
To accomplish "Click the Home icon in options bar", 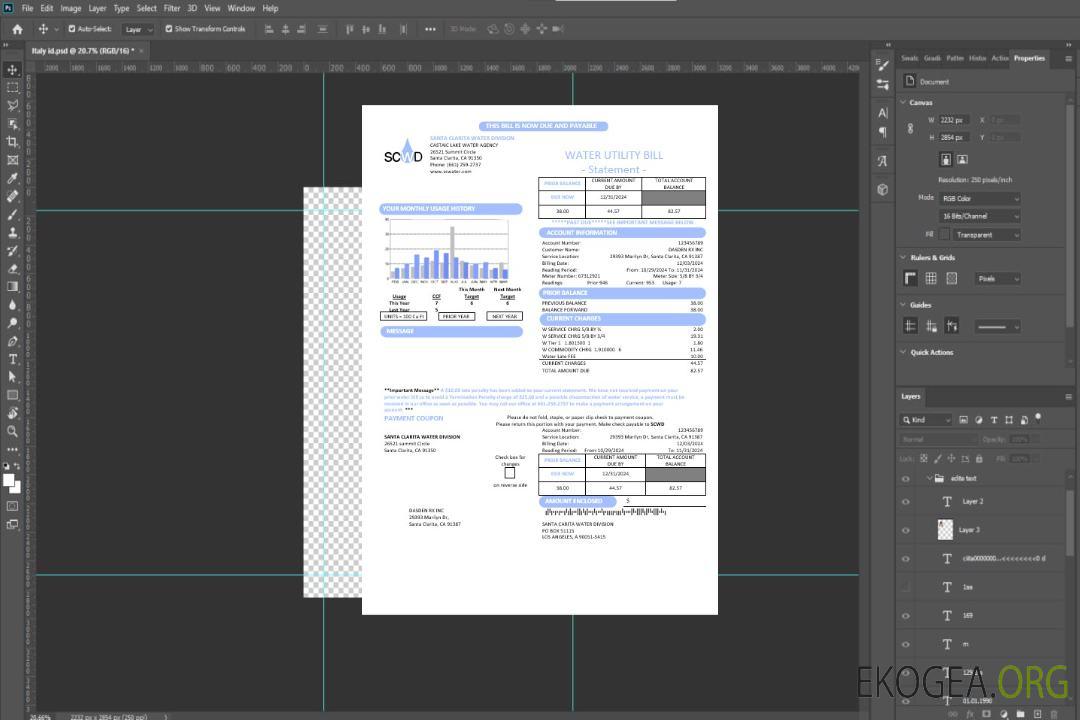I will (17, 29).
